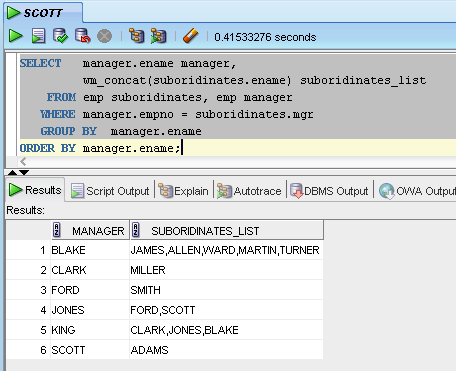This screenshot has width=456, height=371.
Task: Click the Rollback database icon
Action: tap(83, 36)
